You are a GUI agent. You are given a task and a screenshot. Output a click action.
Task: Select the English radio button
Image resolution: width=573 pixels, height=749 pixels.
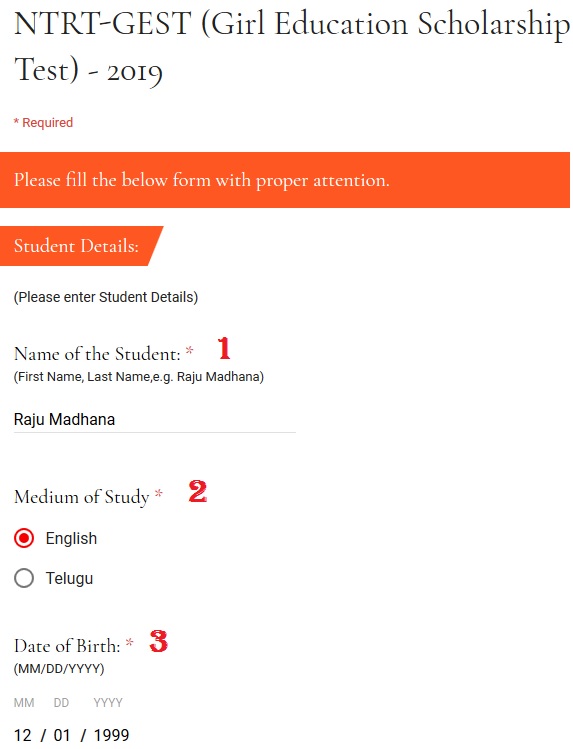click(24, 538)
